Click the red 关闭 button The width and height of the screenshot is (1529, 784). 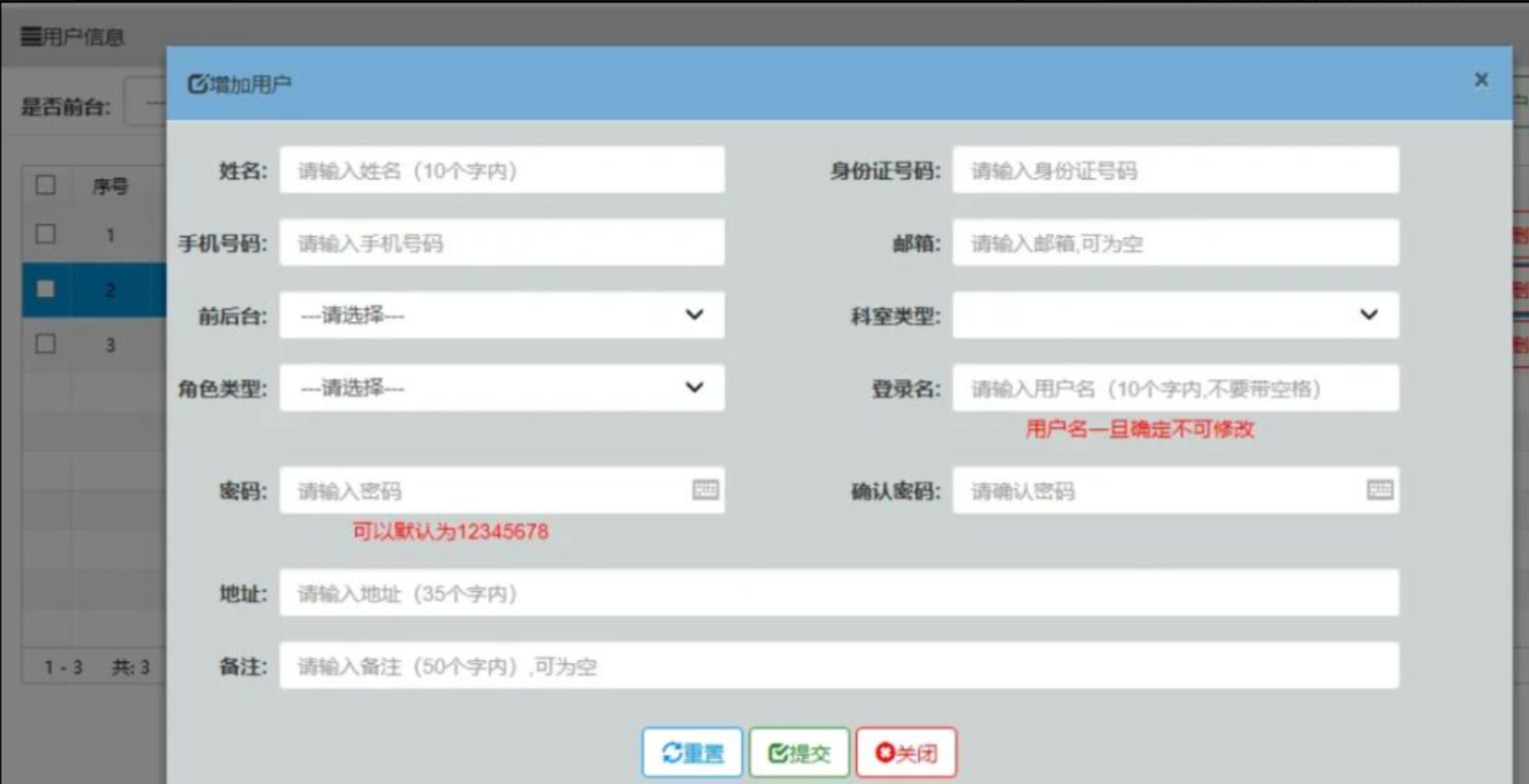[x=905, y=752]
